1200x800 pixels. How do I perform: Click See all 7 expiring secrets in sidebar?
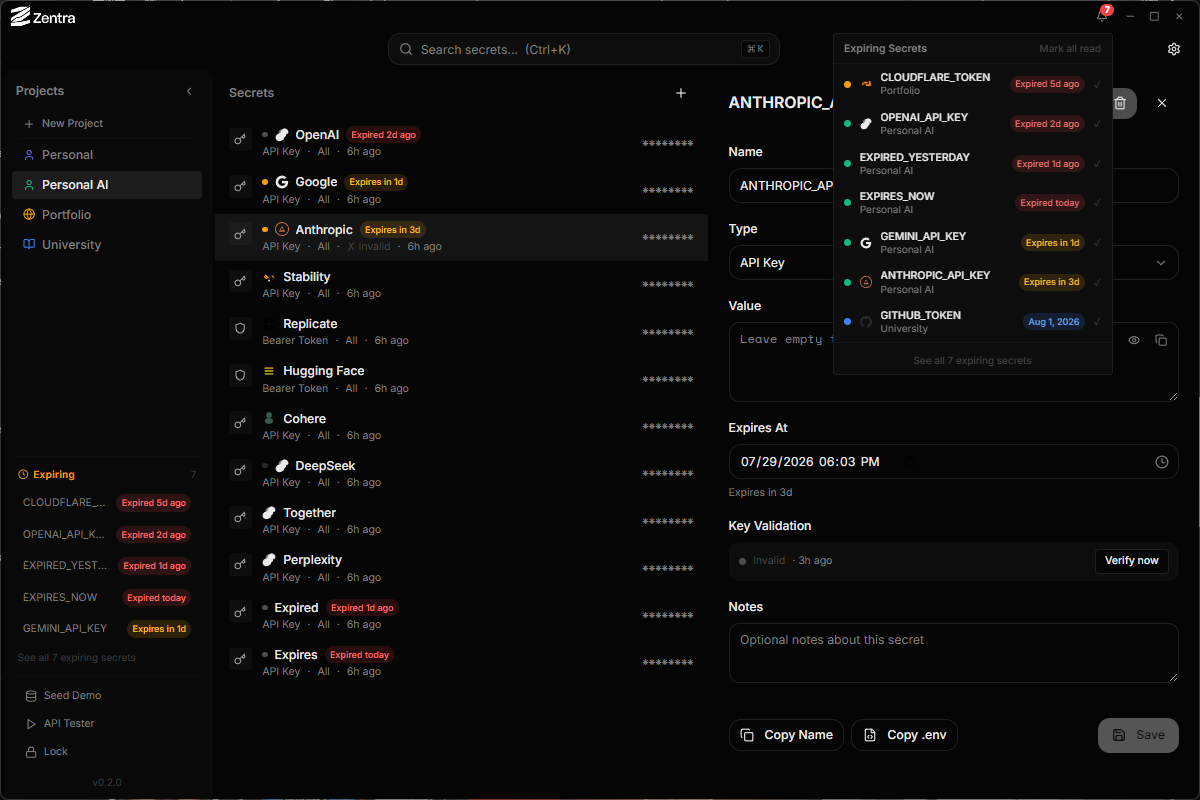point(76,658)
